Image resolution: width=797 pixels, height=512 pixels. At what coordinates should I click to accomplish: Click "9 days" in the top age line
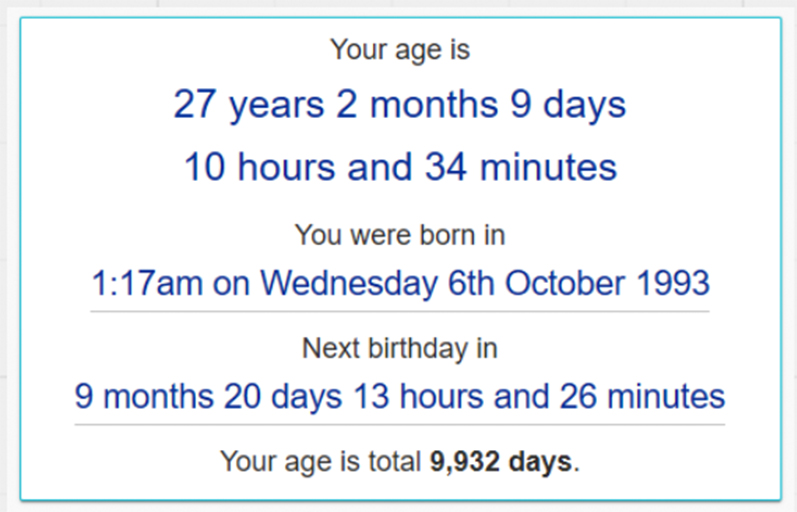pos(569,104)
